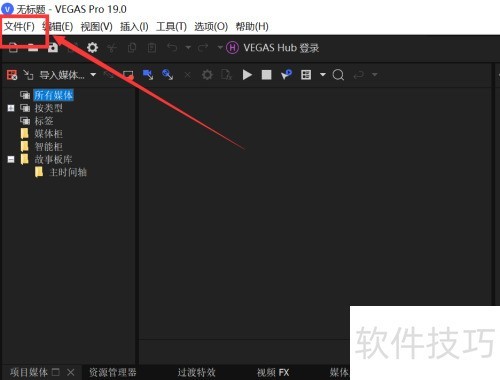Screen dimensions: 500x380
Task: Click the grayed back arrow in media toolbar
Action: click(359, 75)
